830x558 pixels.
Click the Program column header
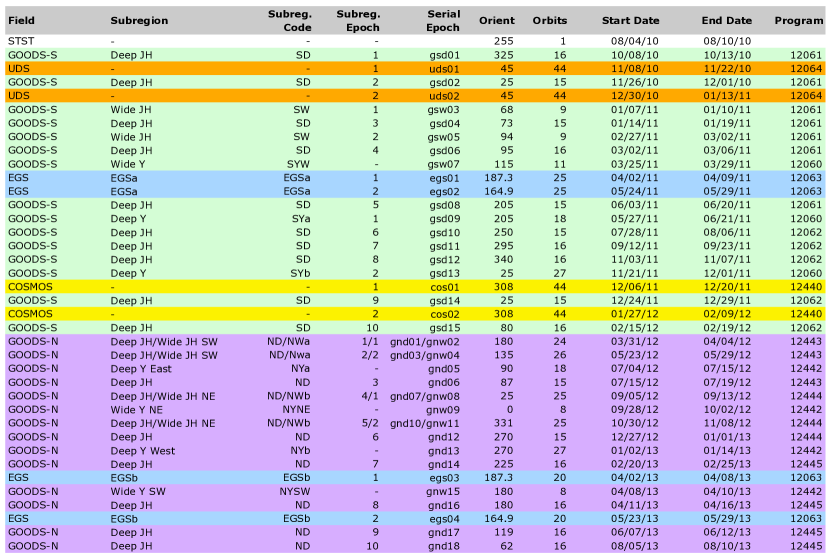pos(799,21)
